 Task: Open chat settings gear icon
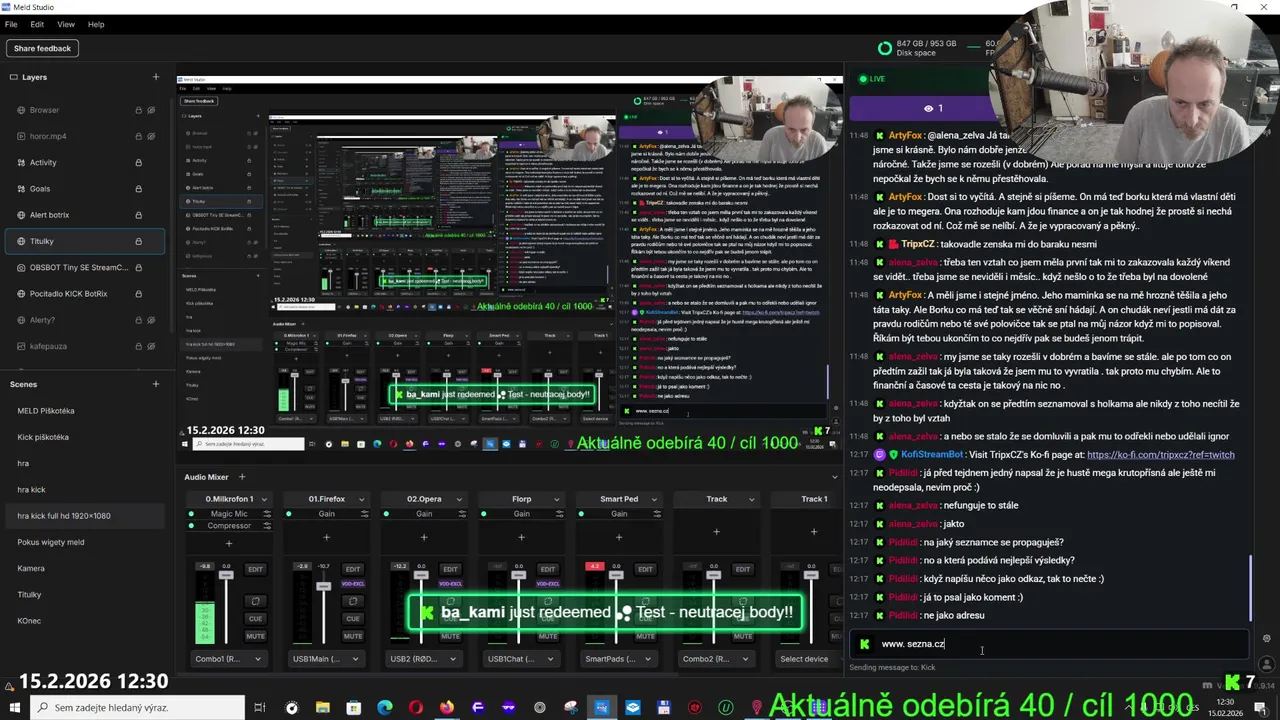coord(1266,639)
